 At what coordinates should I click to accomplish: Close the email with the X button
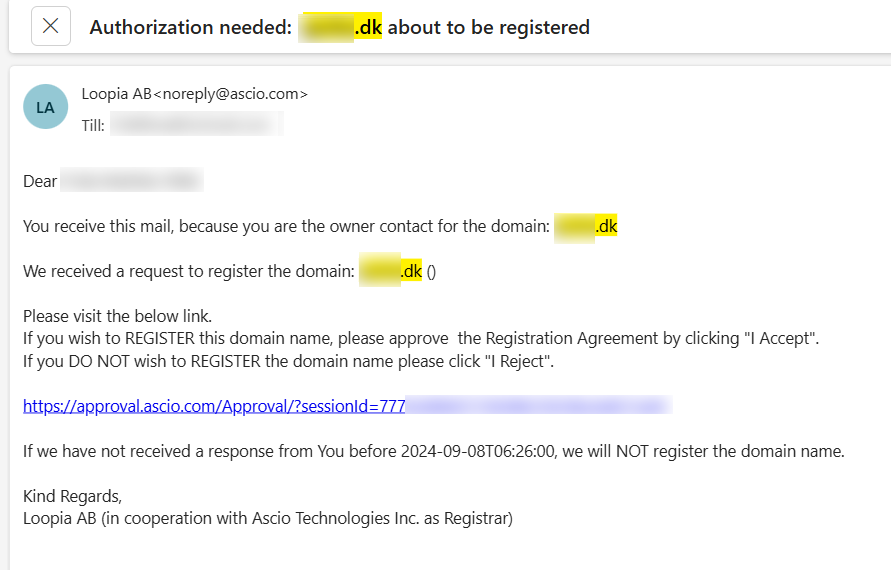[51, 26]
